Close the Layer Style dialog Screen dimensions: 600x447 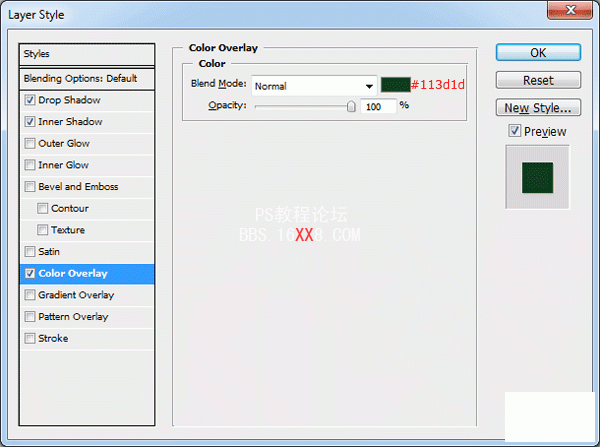(x=570, y=10)
